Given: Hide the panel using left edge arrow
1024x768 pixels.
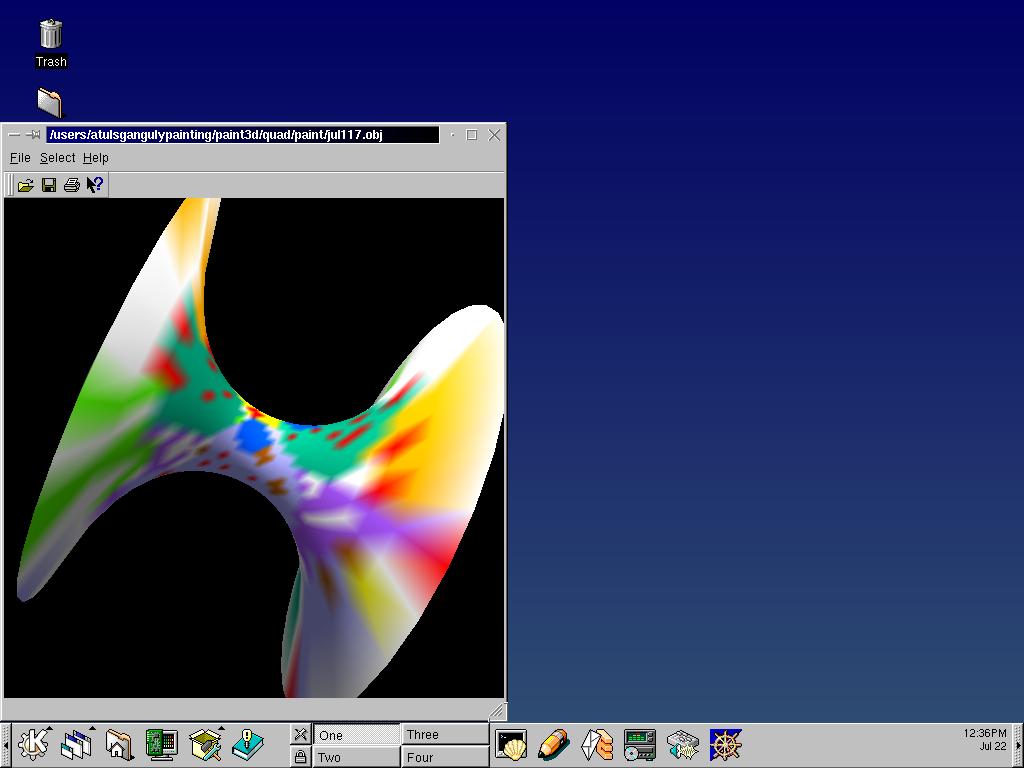Looking at the screenshot, I should coord(5,745).
